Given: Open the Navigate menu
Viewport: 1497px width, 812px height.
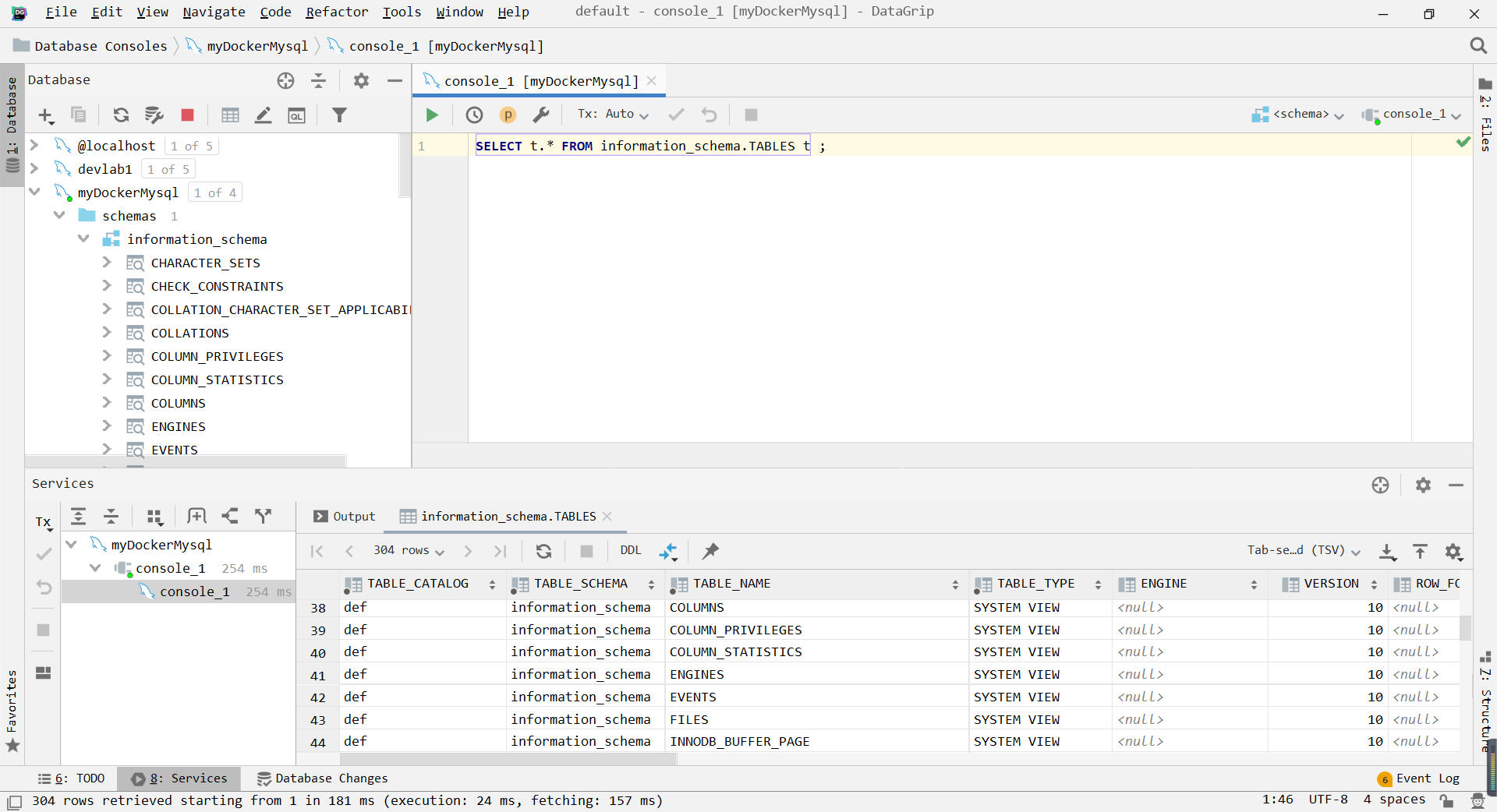Looking at the screenshot, I should pos(214,12).
